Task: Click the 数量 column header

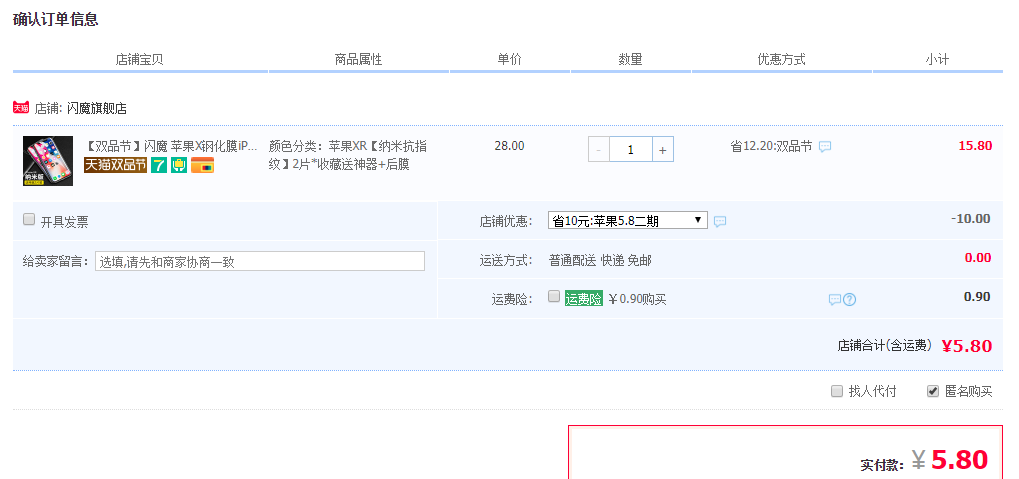Action: click(x=630, y=60)
